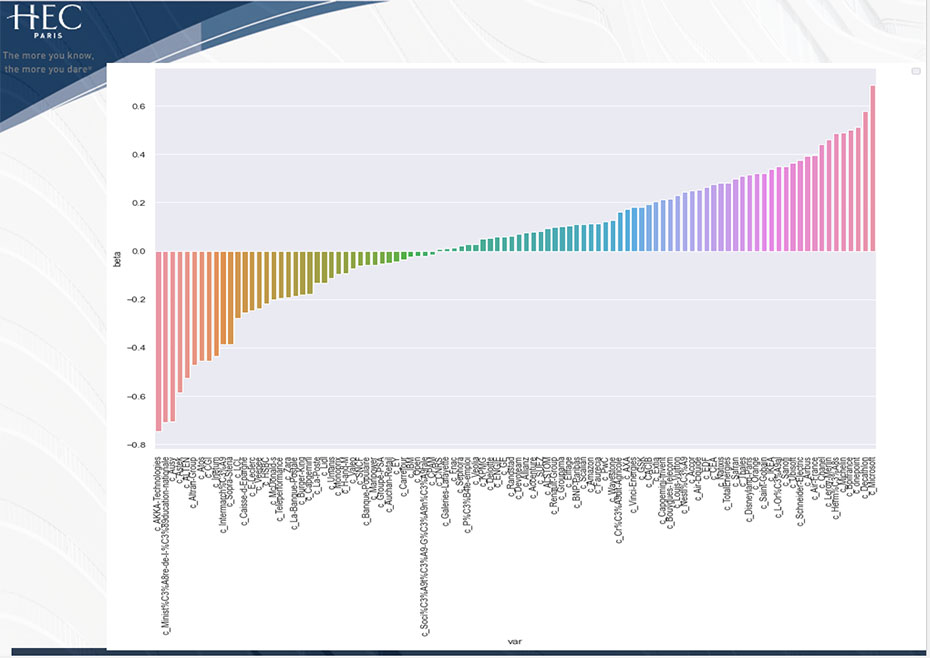The width and height of the screenshot is (930, 658).
Task: Click the 0.4 y-axis tick label
Action: (138, 155)
